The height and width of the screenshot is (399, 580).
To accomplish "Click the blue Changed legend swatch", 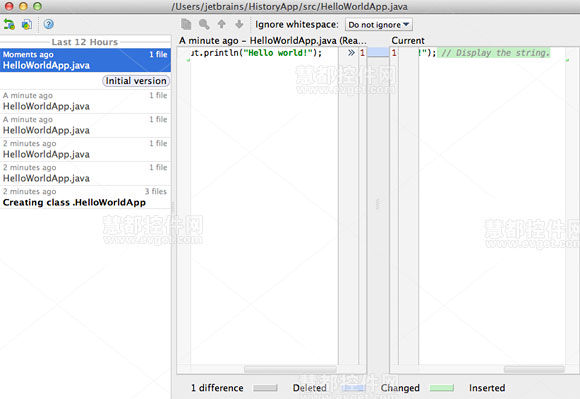I will [x=353, y=388].
